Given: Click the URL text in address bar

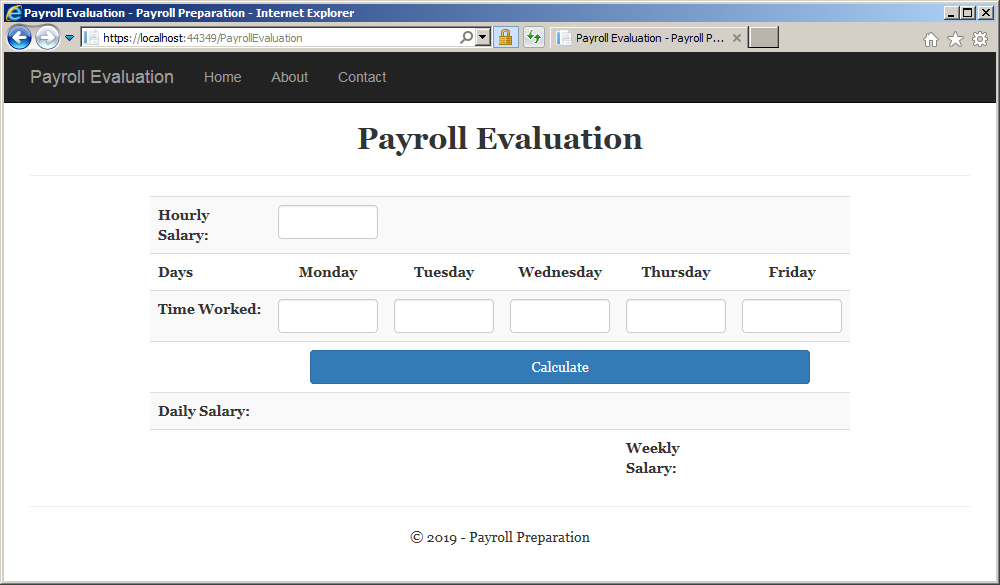Looking at the screenshot, I should click(203, 38).
